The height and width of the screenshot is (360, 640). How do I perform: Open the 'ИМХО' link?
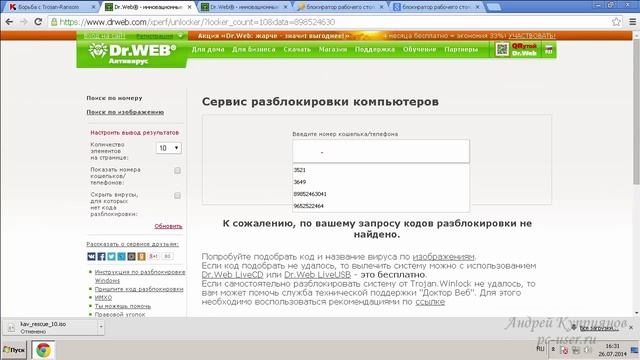(103, 298)
